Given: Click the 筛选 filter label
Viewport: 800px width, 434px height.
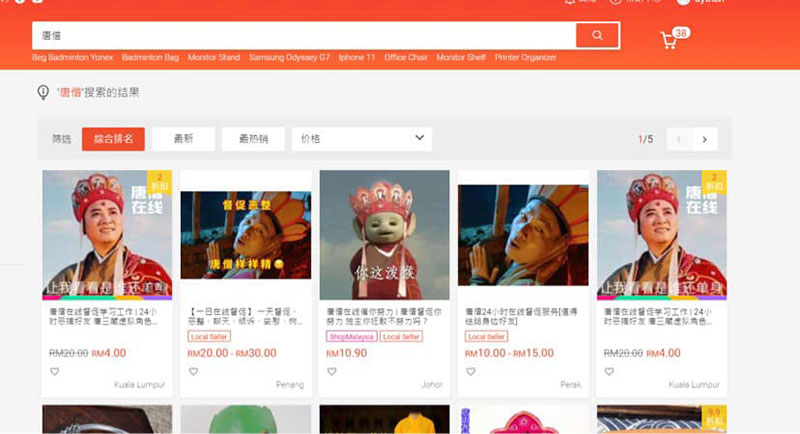Looking at the screenshot, I should pos(62,139).
